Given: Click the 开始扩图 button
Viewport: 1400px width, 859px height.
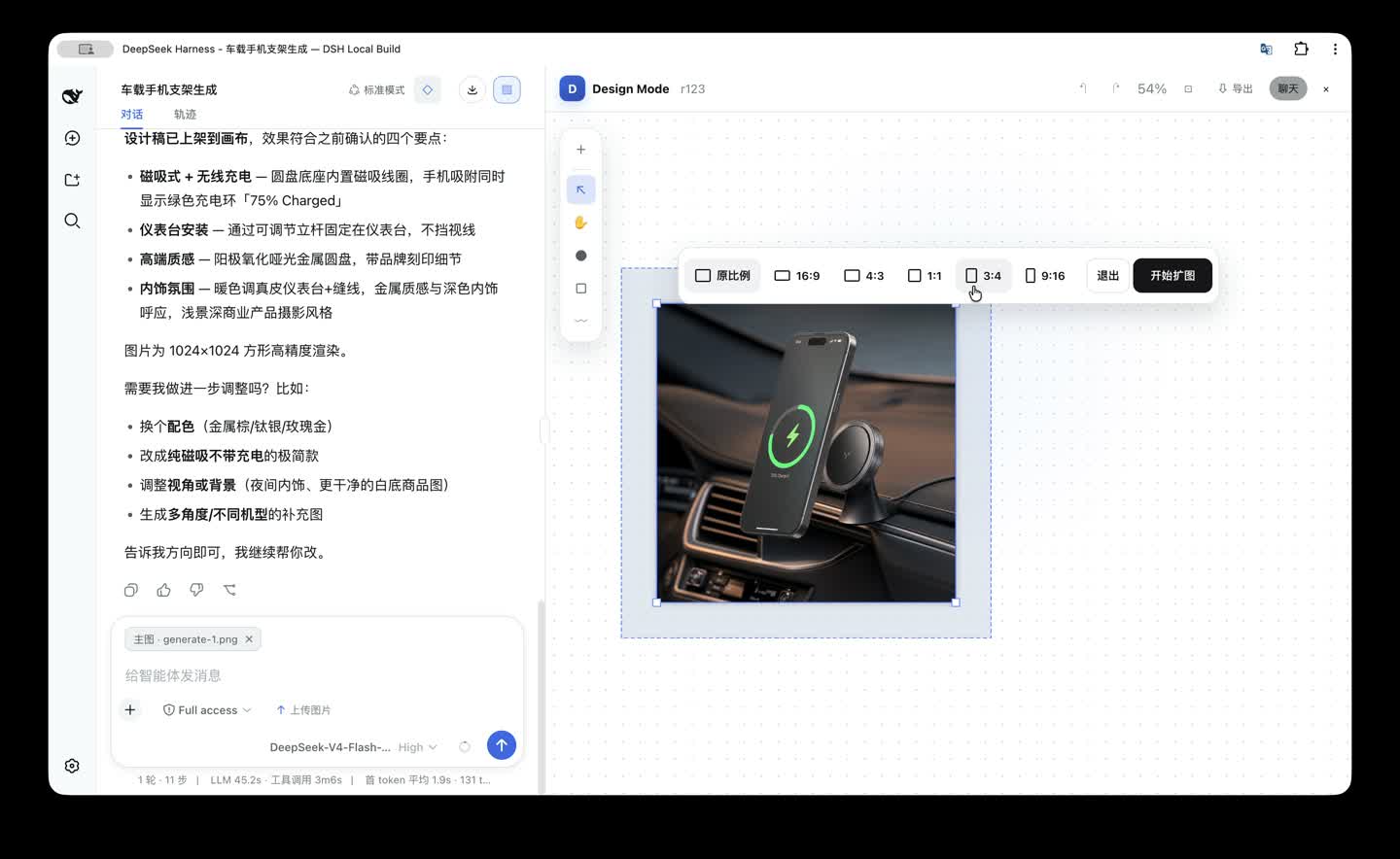Looking at the screenshot, I should pyautogui.click(x=1172, y=276).
